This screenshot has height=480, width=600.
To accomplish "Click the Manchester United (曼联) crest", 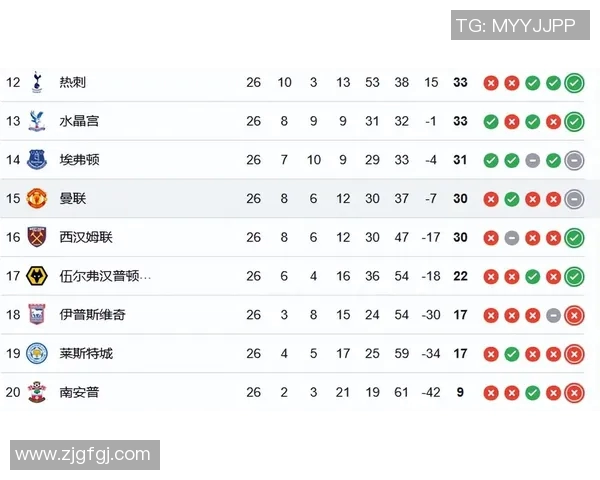I will (x=37, y=198).
